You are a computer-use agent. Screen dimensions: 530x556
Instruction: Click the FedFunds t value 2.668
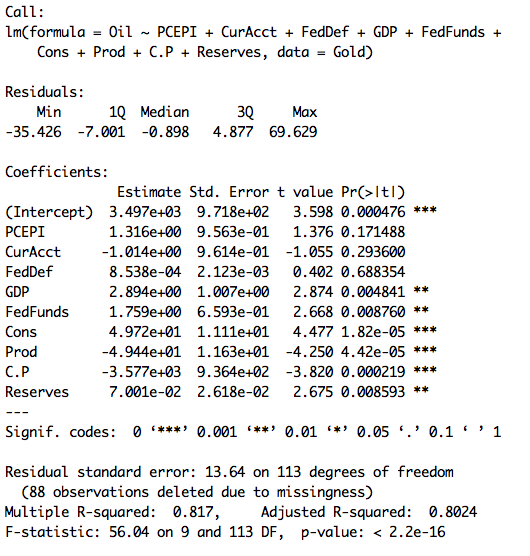tap(313, 312)
